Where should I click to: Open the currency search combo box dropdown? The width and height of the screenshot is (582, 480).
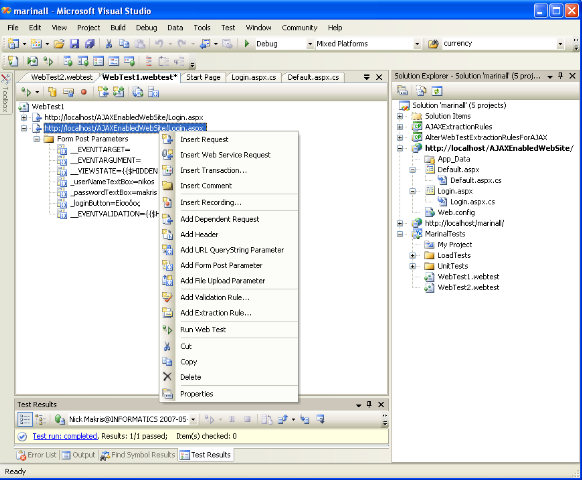pyautogui.click(x=560, y=44)
